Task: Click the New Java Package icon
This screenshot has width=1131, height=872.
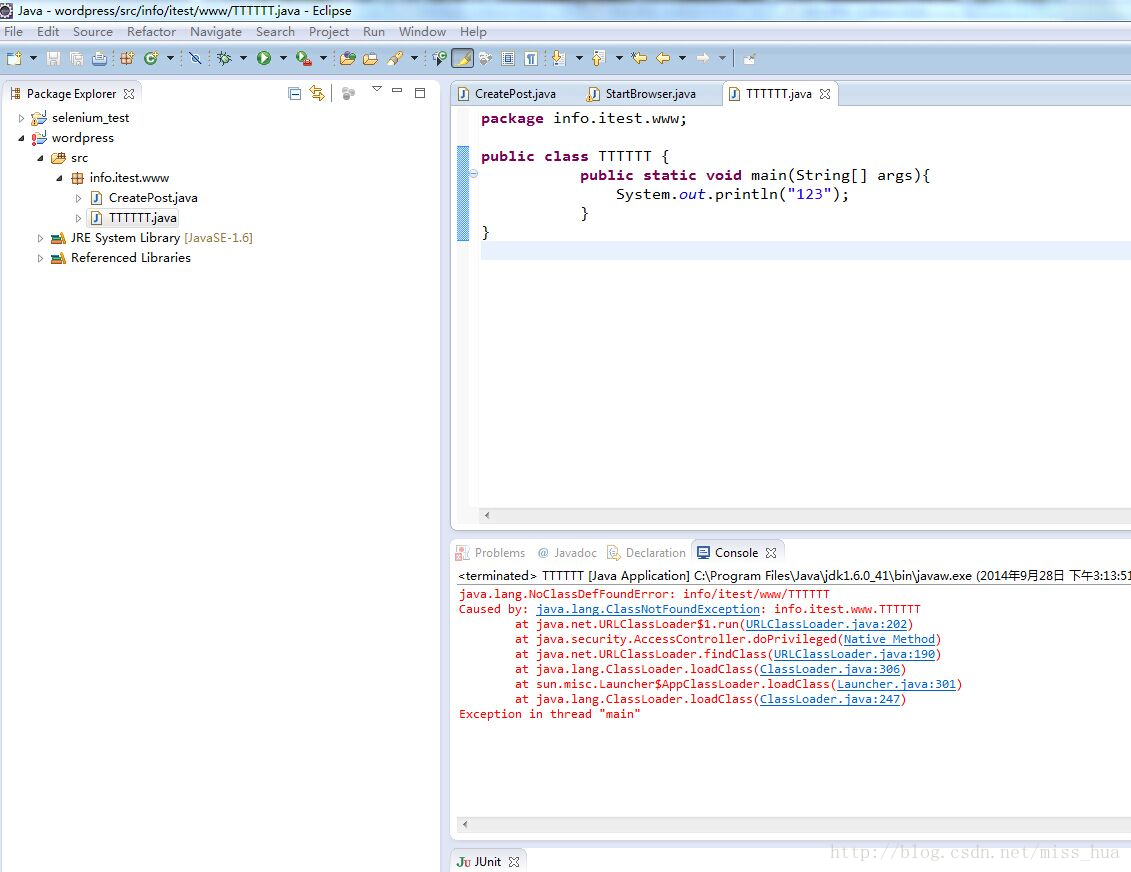Action: pyautogui.click(x=127, y=58)
